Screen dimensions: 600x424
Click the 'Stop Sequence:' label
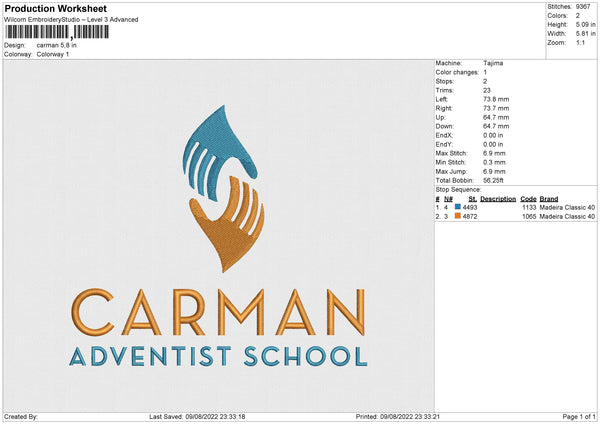pyautogui.click(x=458, y=190)
